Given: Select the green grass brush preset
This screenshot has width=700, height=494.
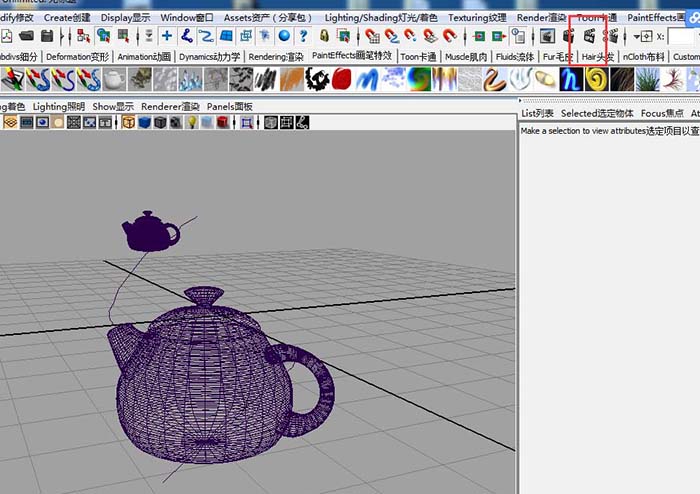Looking at the screenshot, I should (647, 79).
